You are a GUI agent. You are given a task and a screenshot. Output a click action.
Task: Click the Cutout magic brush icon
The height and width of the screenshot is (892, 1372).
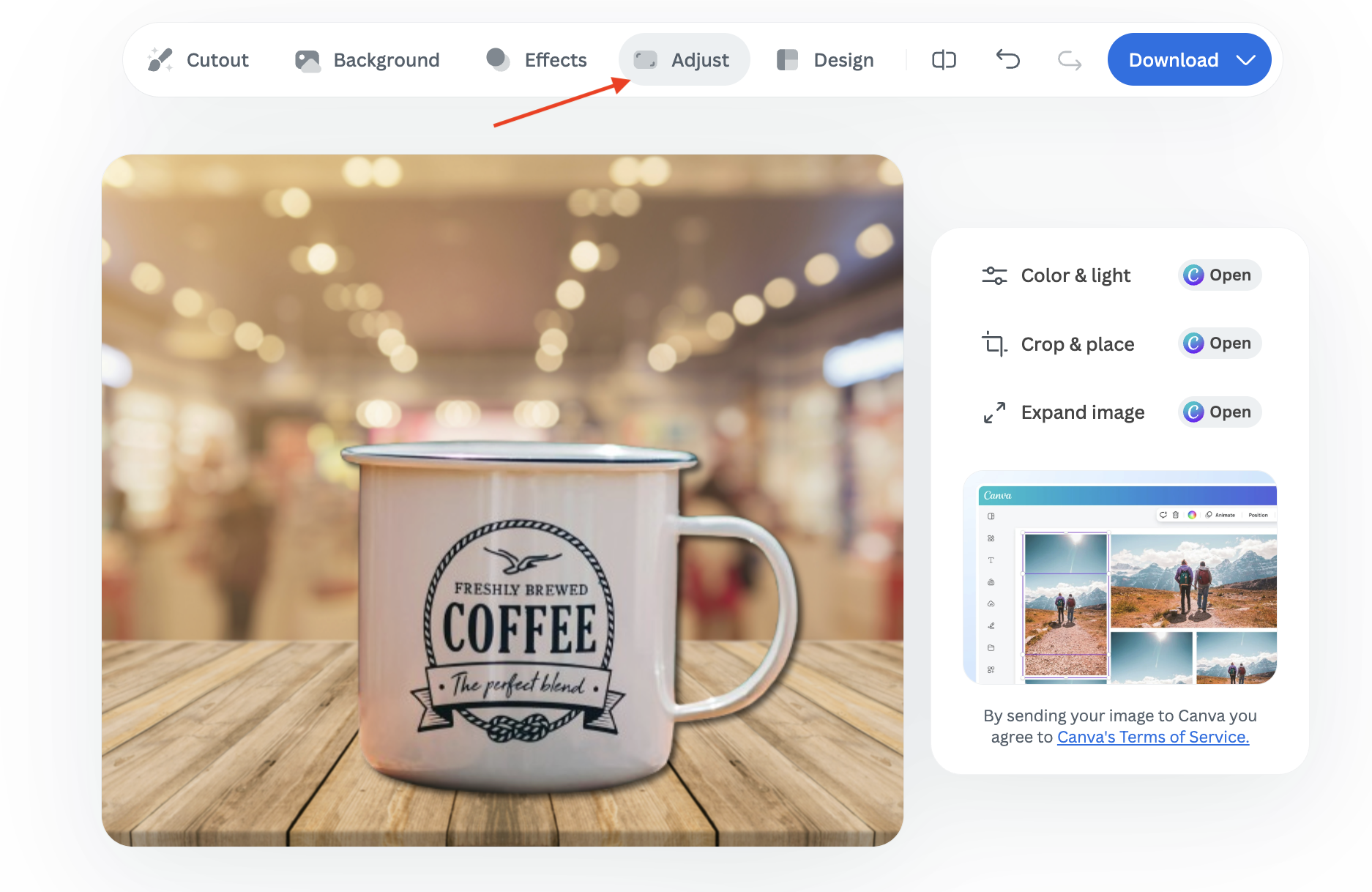160,60
